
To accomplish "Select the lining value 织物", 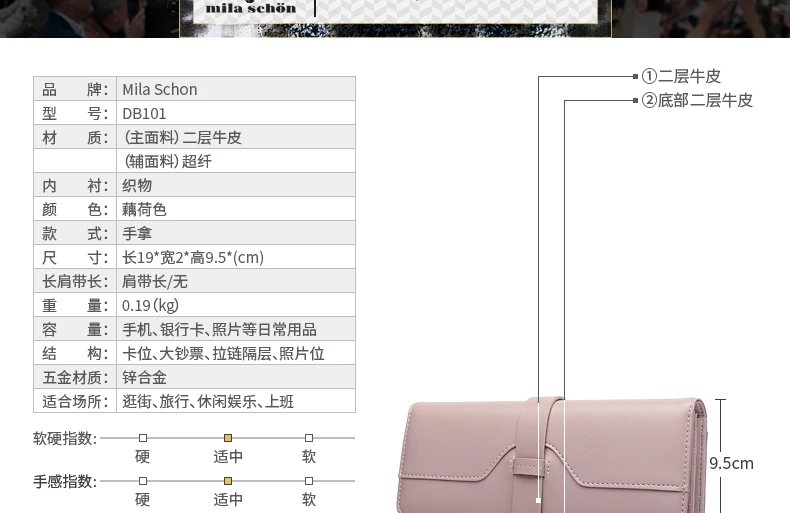I will tap(137, 185).
